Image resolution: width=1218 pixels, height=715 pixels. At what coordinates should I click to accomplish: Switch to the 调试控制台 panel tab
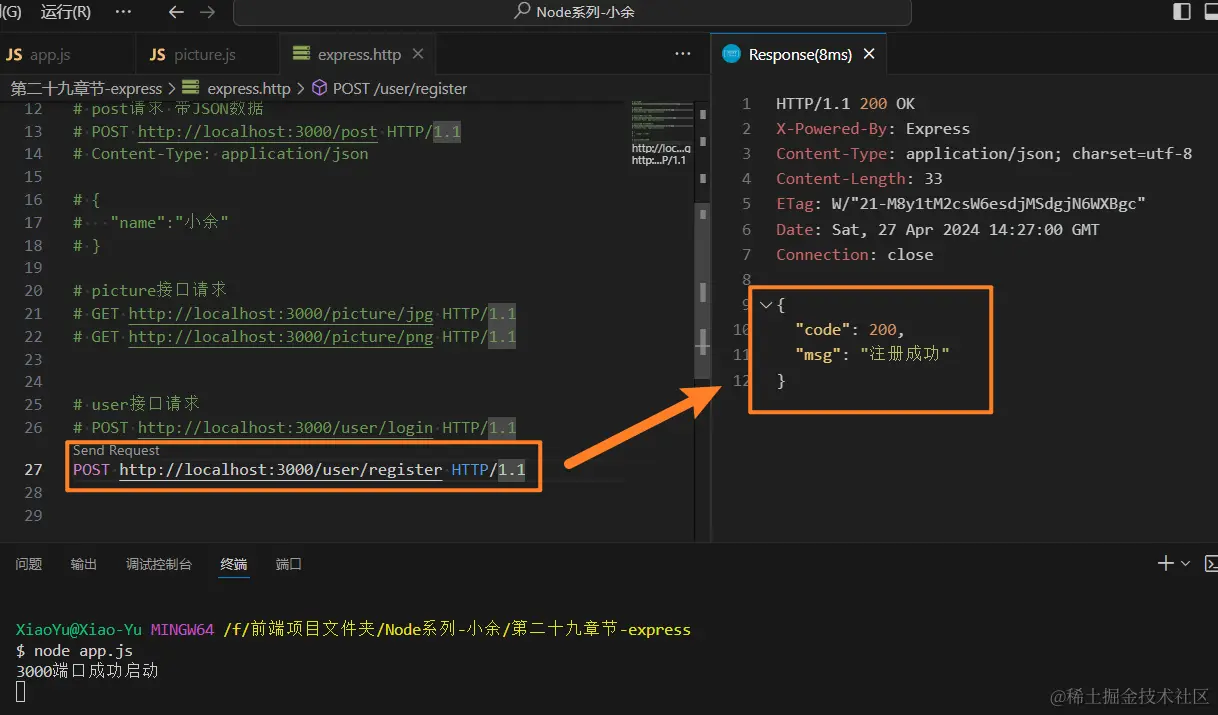[x=159, y=564]
